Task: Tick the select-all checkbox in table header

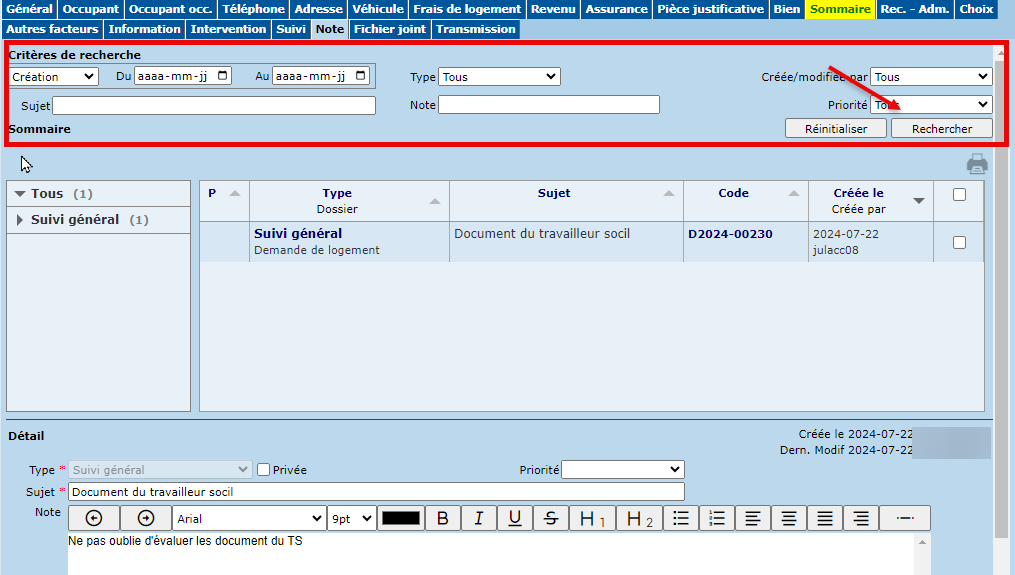Action: tap(959, 195)
